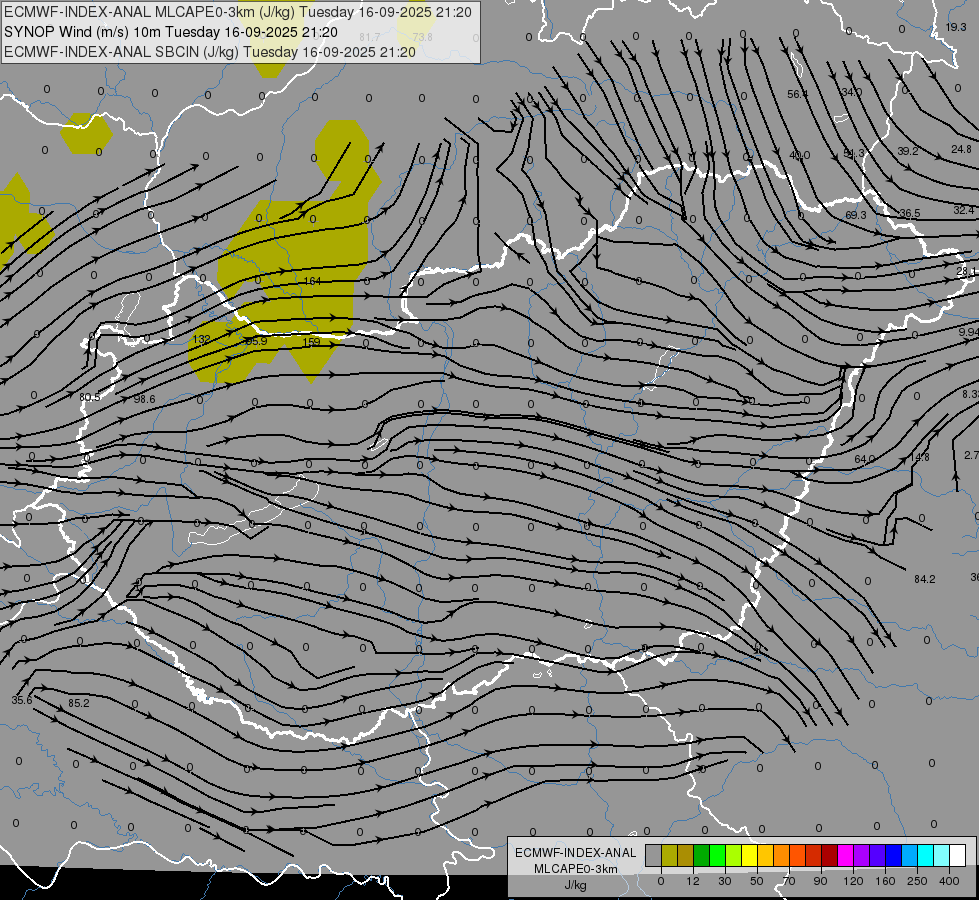Click the dark red legend swatch
The width and height of the screenshot is (979, 900).
pos(830,855)
